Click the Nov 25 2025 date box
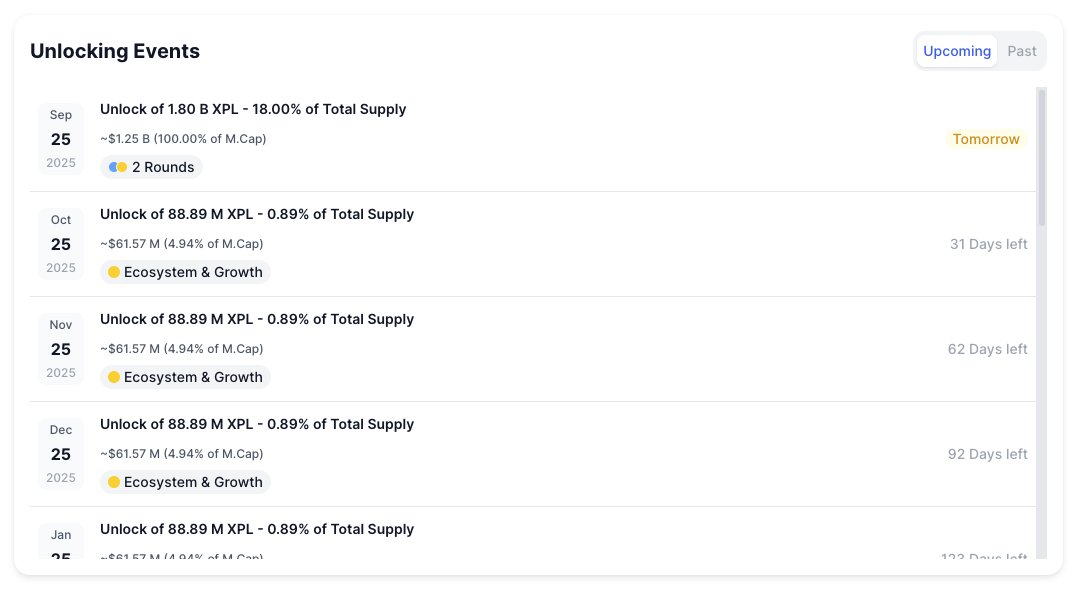 coord(61,349)
